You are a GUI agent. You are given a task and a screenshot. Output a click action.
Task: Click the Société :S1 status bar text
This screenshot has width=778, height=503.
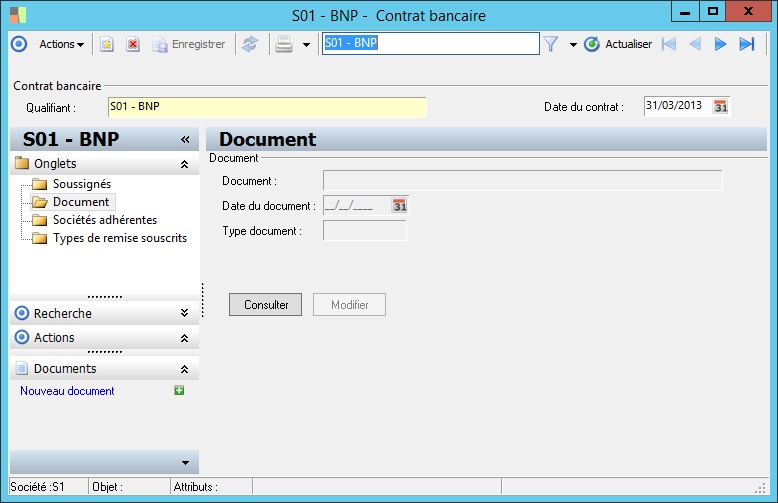38,487
